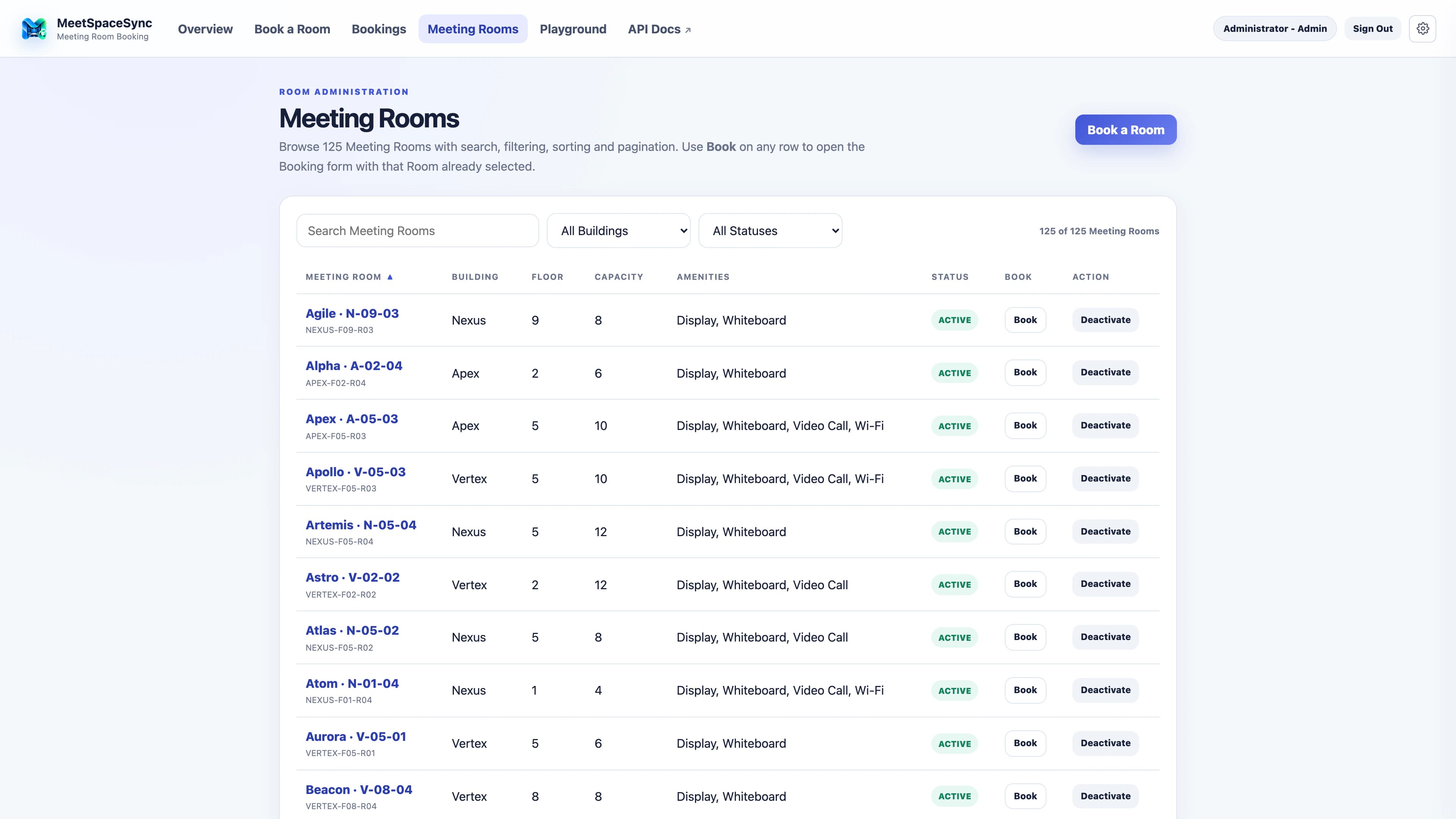
Task: Open the Aurora · V-05-01 room link
Action: coord(356,736)
